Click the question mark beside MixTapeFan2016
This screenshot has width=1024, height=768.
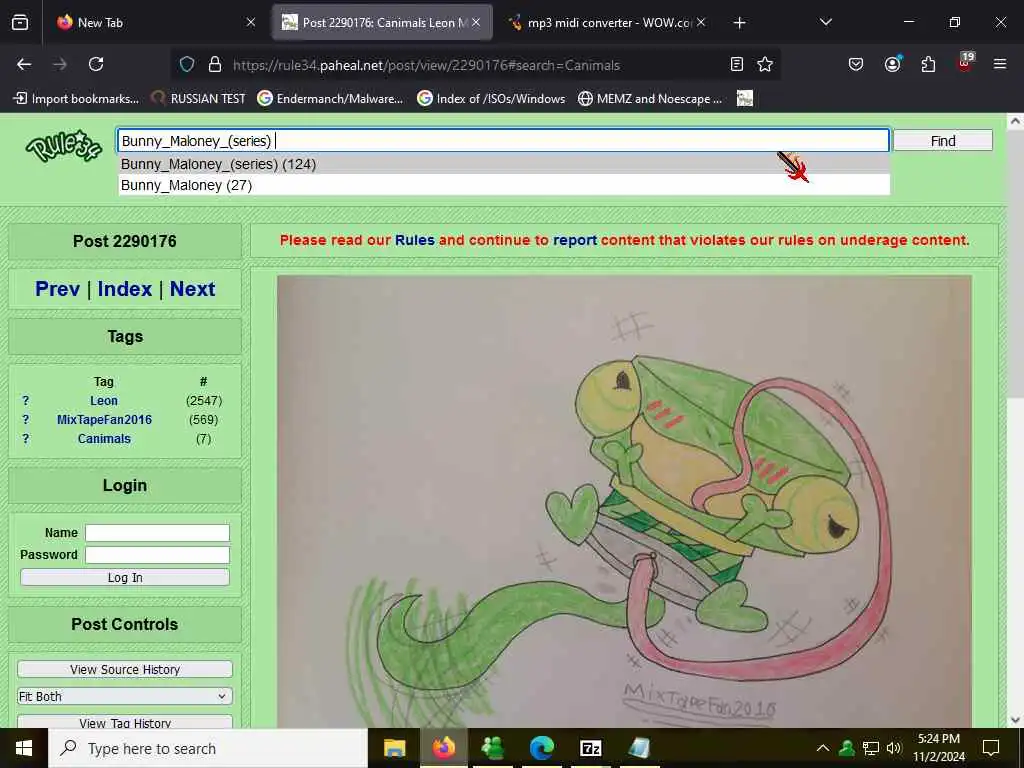[25, 419]
